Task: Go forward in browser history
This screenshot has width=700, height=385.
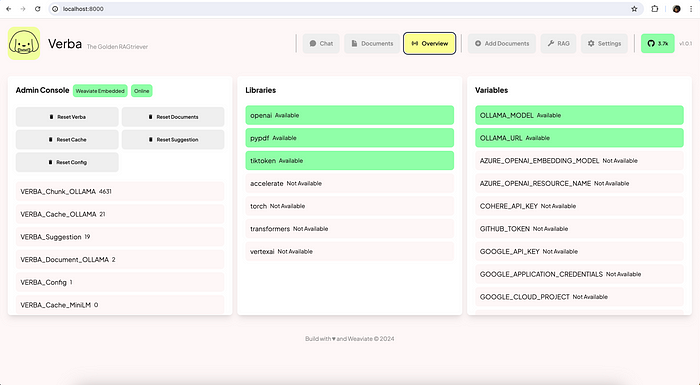Action: click(23, 8)
